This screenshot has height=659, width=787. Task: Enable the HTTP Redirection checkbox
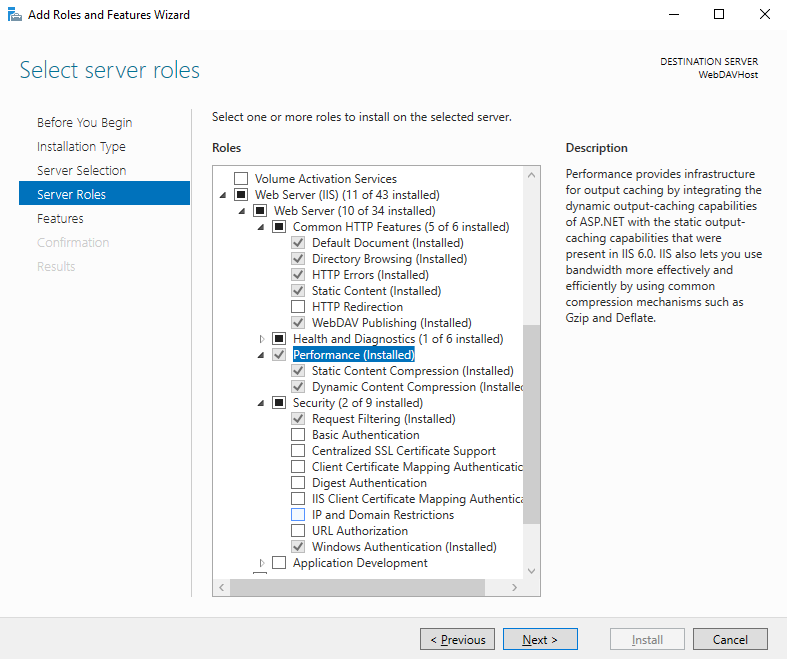click(x=298, y=307)
